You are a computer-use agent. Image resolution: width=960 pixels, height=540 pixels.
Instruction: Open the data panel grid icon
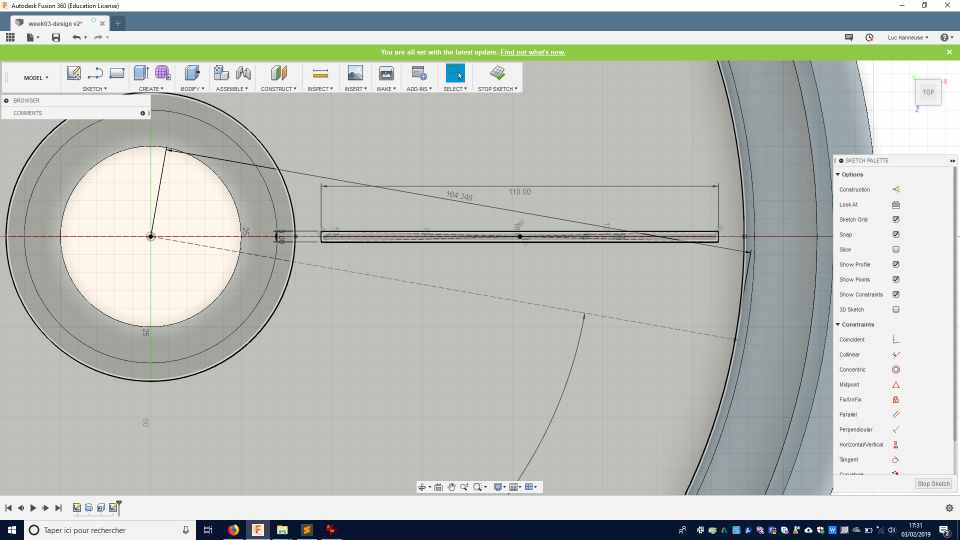tap(10, 37)
